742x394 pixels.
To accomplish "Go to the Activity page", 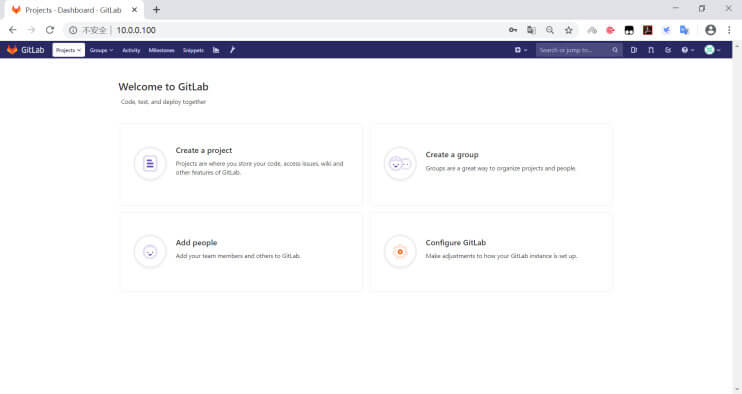I will tap(131, 50).
